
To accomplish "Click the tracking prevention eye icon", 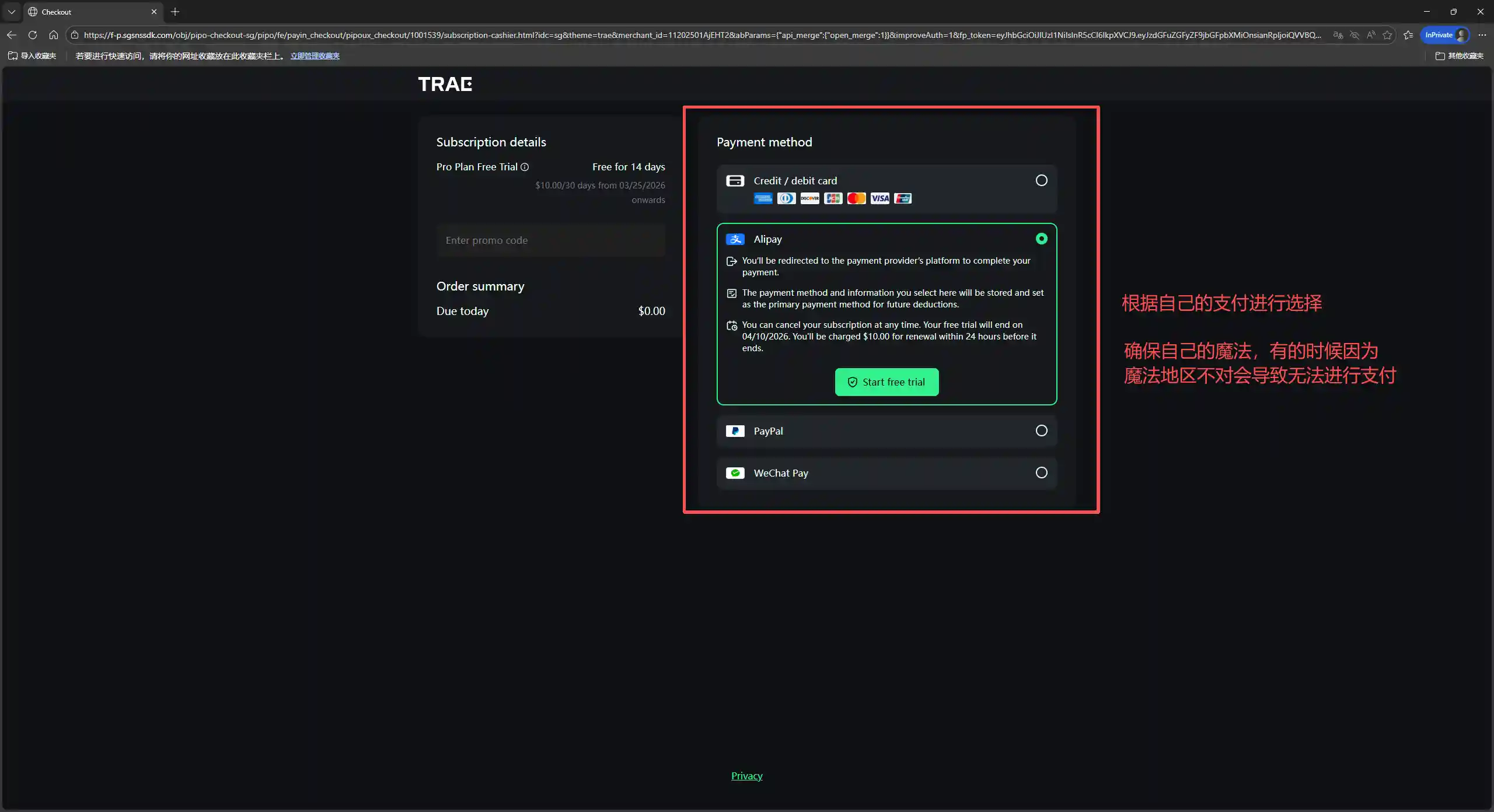I will (1355, 35).
